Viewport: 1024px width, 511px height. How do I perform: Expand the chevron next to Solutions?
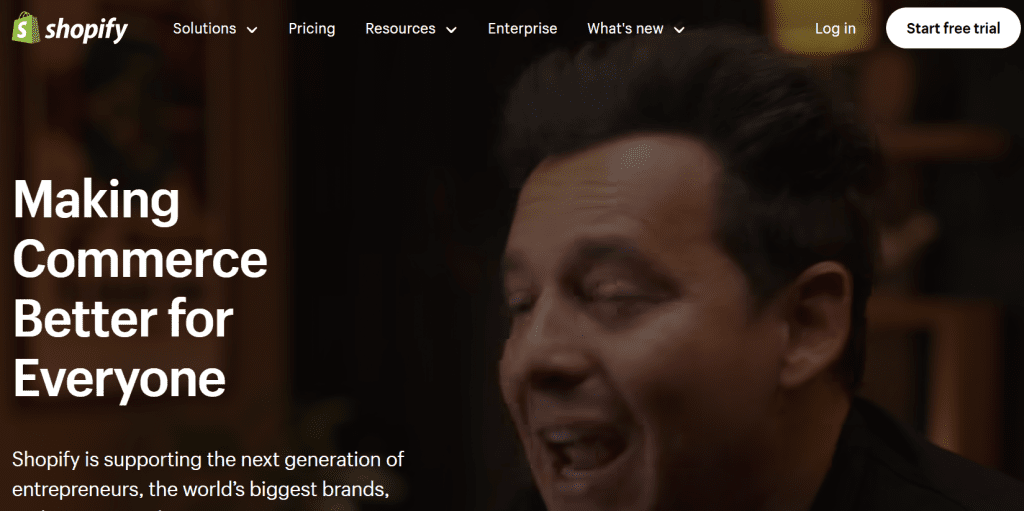click(251, 29)
